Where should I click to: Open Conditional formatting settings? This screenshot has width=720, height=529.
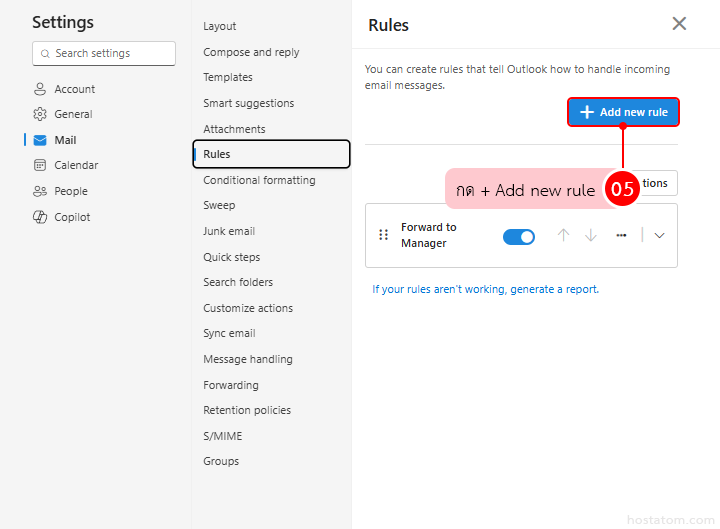[259, 180]
